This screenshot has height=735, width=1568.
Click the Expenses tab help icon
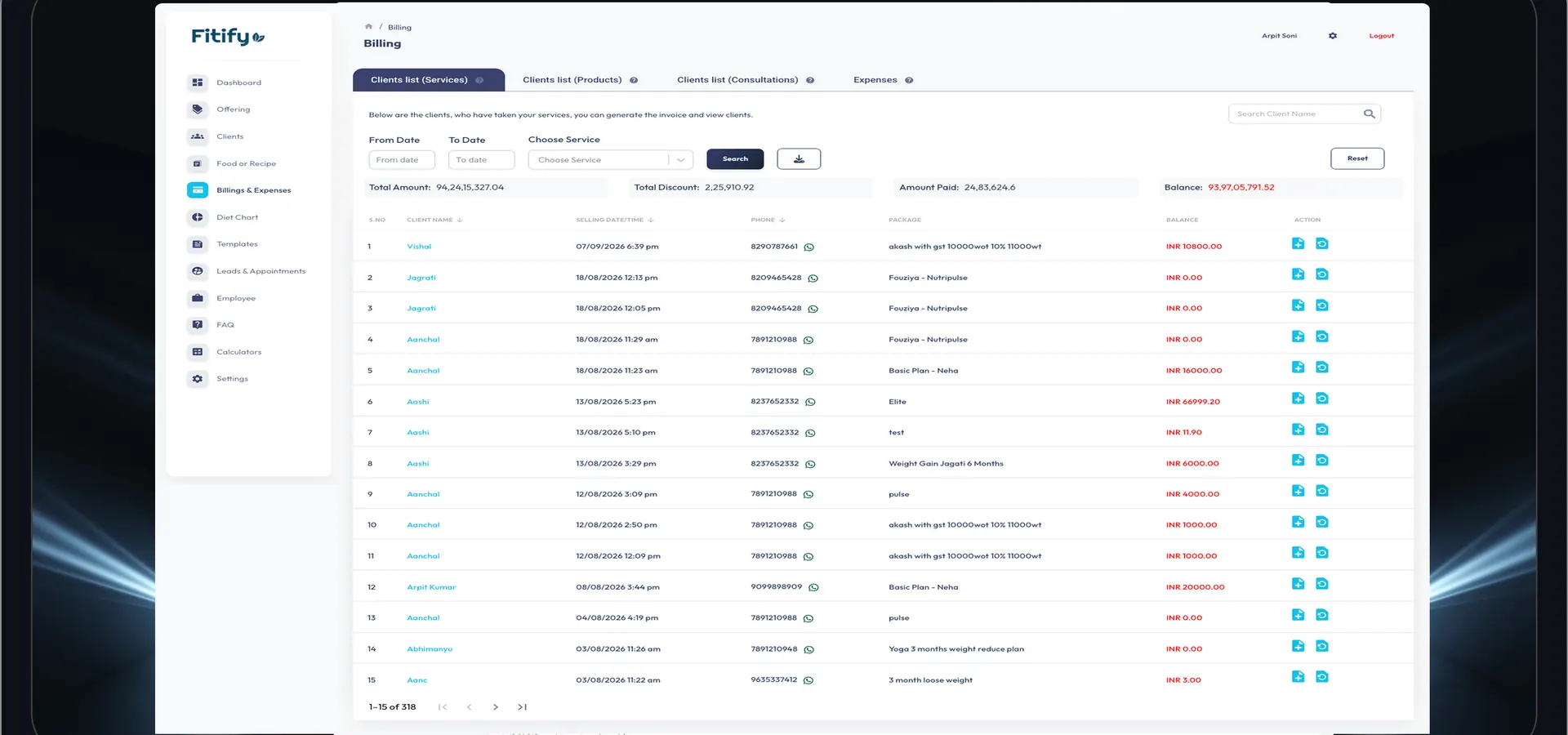tap(909, 80)
